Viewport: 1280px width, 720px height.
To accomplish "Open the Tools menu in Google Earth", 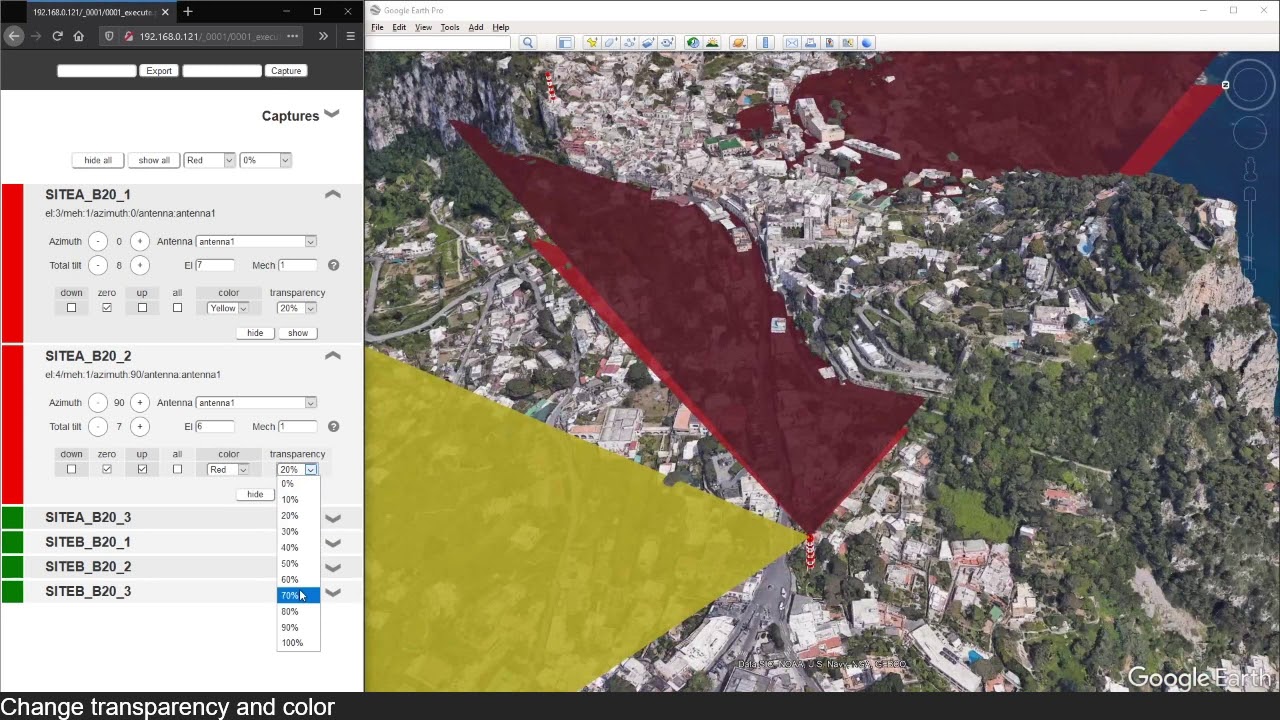I will (450, 27).
